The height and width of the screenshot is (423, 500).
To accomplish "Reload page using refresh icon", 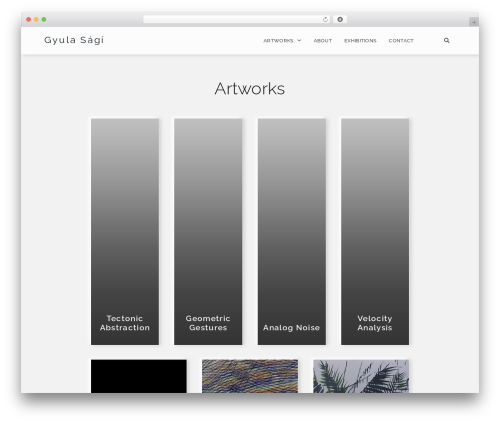I will tap(325, 19).
